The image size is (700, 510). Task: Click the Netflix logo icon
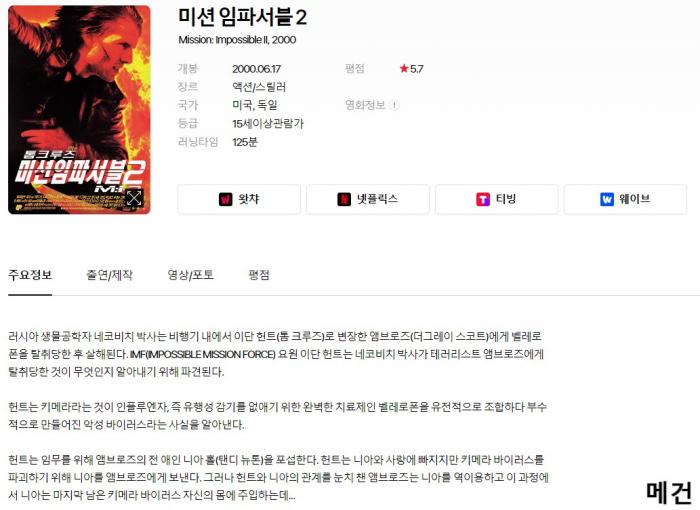tap(344, 199)
